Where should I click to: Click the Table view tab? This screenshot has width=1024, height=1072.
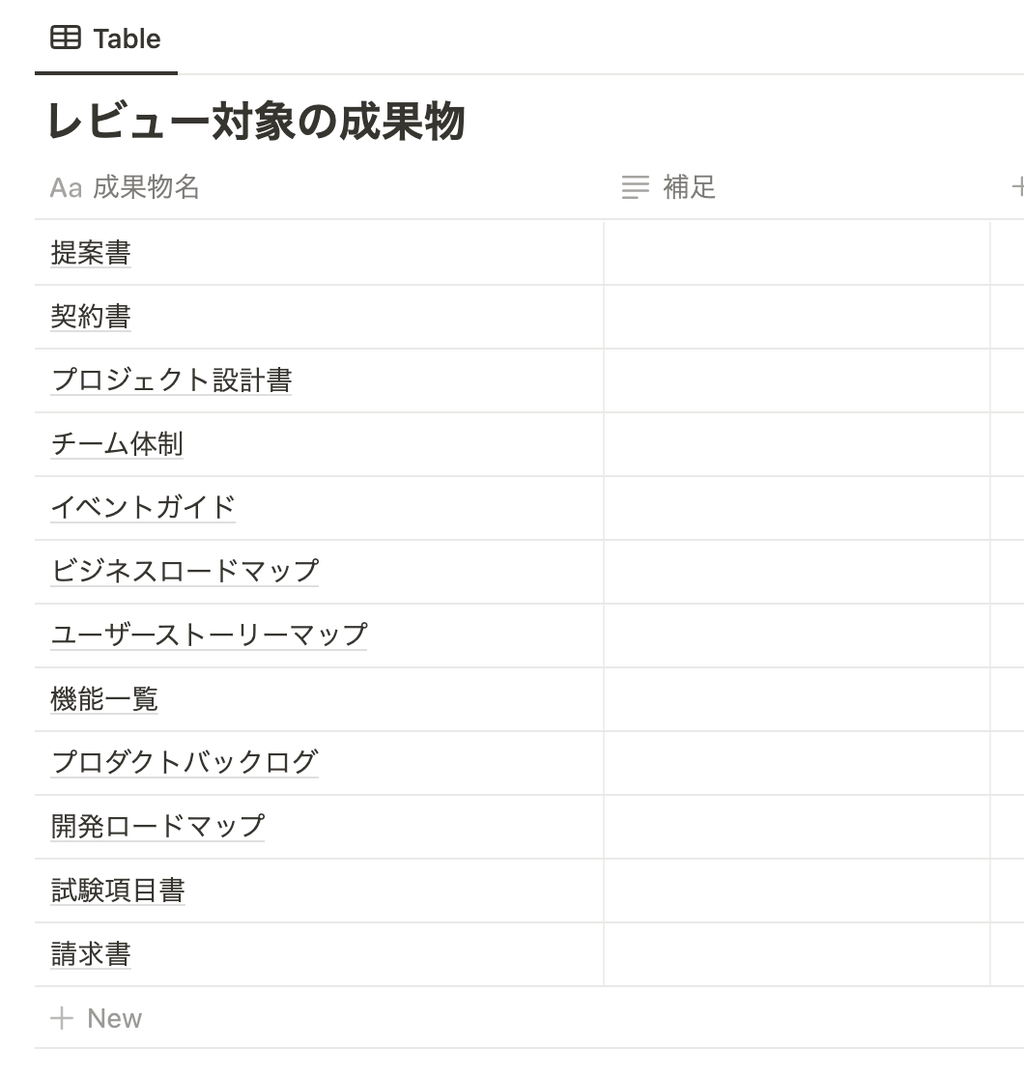pyautogui.click(x=106, y=39)
